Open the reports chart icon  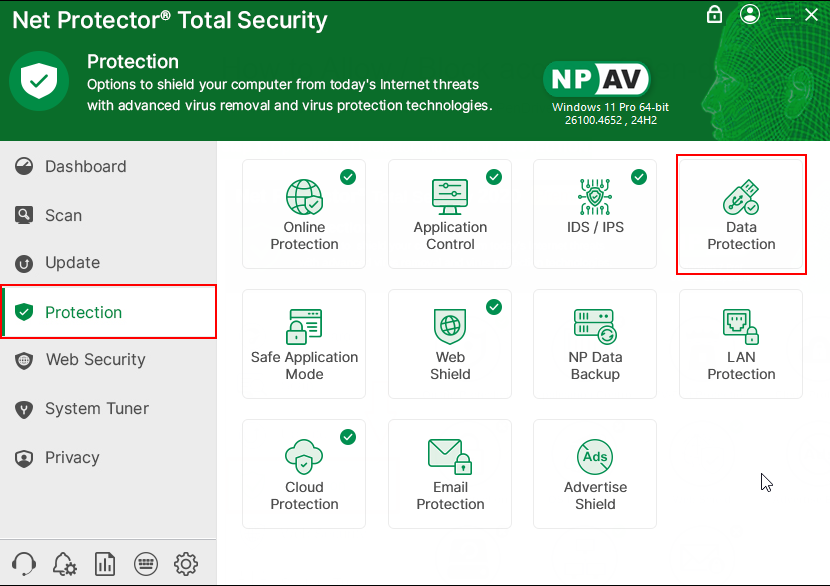coord(105,564)
